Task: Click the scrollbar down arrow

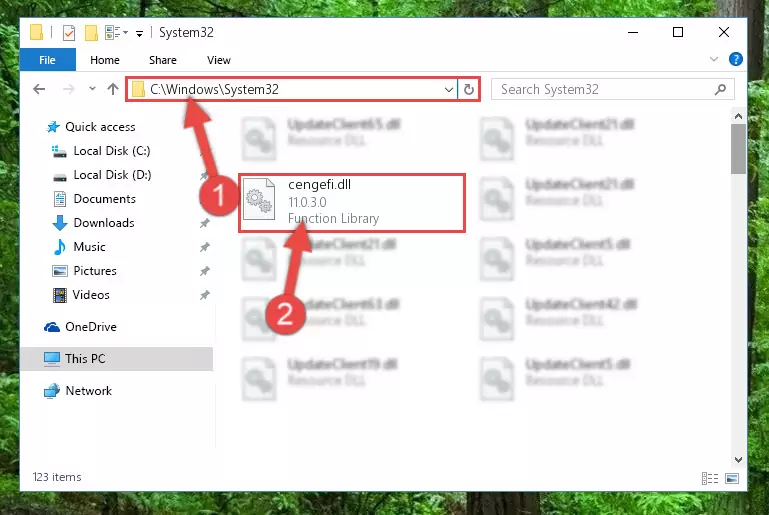Action: (738, 460)
